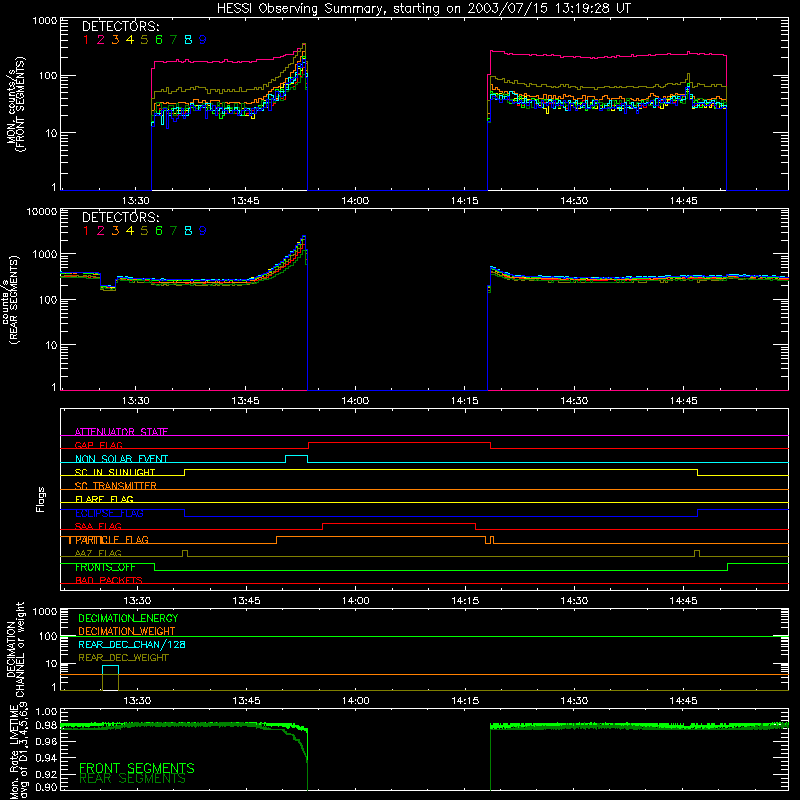Click the 13:45 tick label under rear segments plot
800x800 pixels.
pyautogui.click(x=245, y=401)
